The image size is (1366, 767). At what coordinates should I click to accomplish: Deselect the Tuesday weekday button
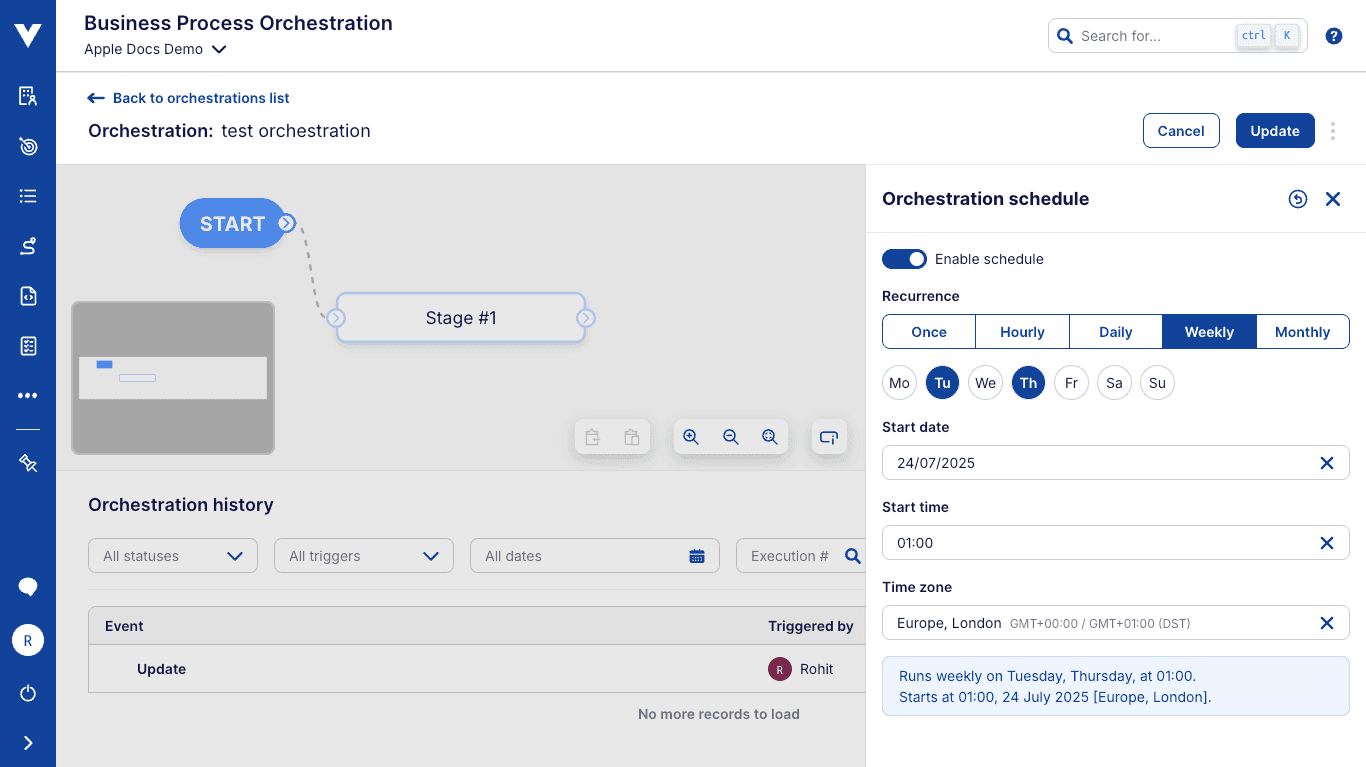942,382
